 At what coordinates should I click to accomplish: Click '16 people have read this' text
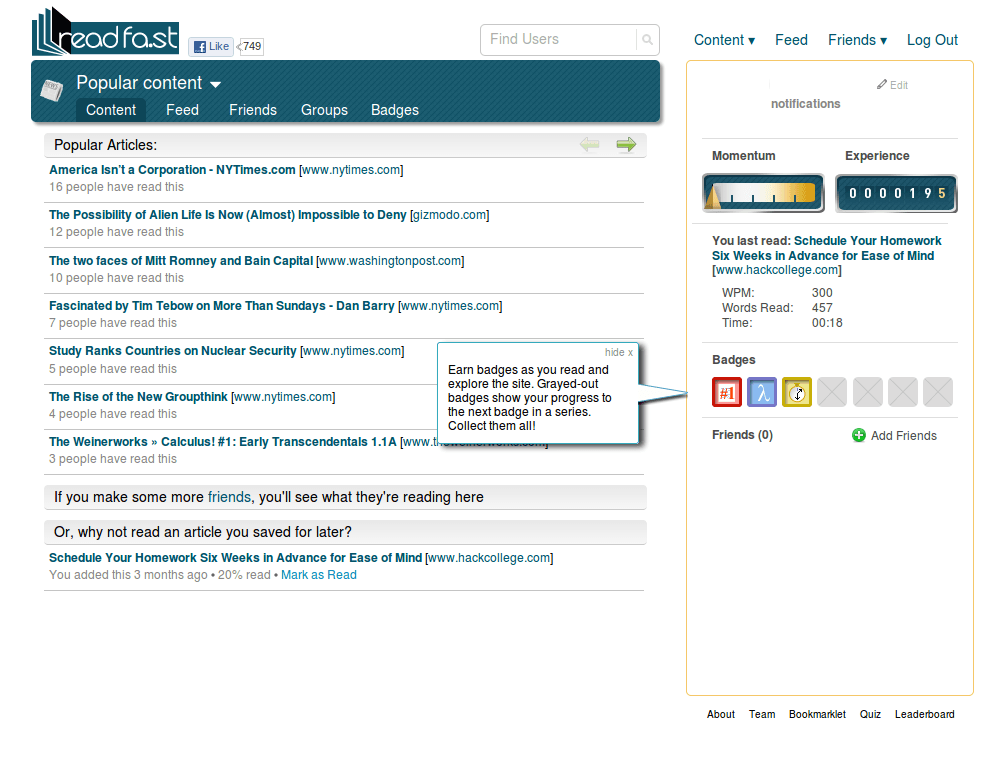click(x=116, y=186)
